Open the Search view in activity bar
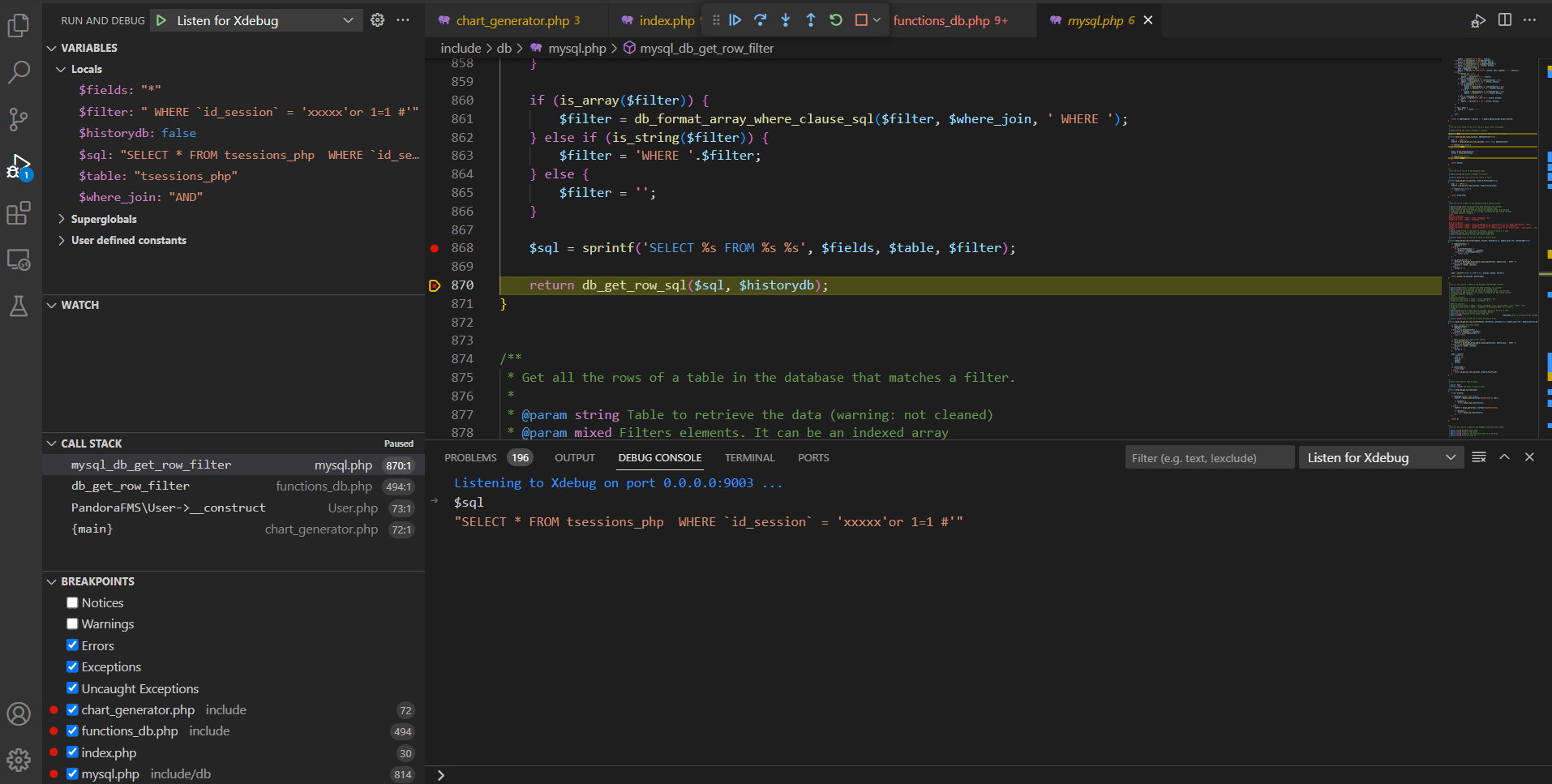The image size is (1552, 784). tap(19, 72)
